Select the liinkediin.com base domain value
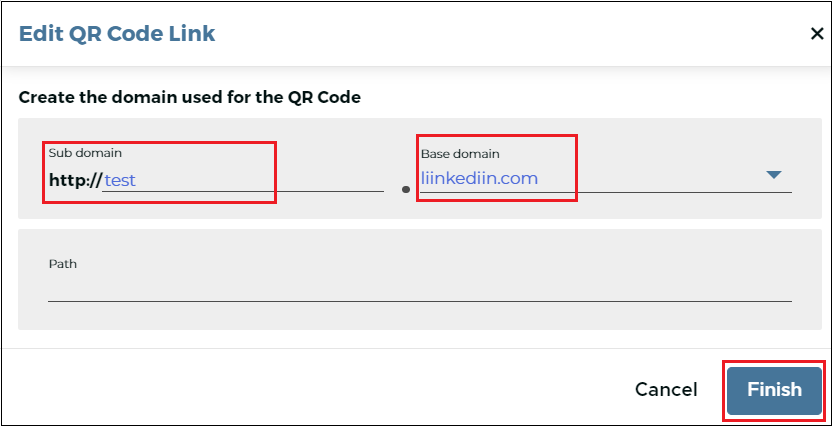The height and width of the screenshot is (427, 832). coord(479,178)
